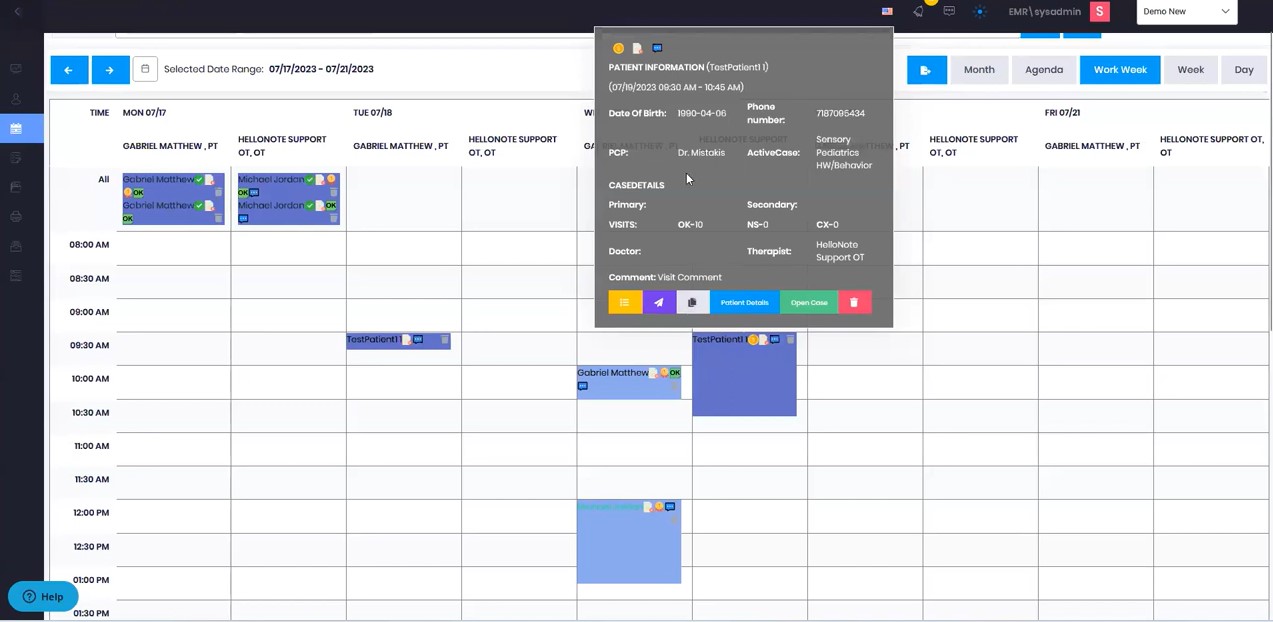Open the date picker calendar selector

pos(145,68)
